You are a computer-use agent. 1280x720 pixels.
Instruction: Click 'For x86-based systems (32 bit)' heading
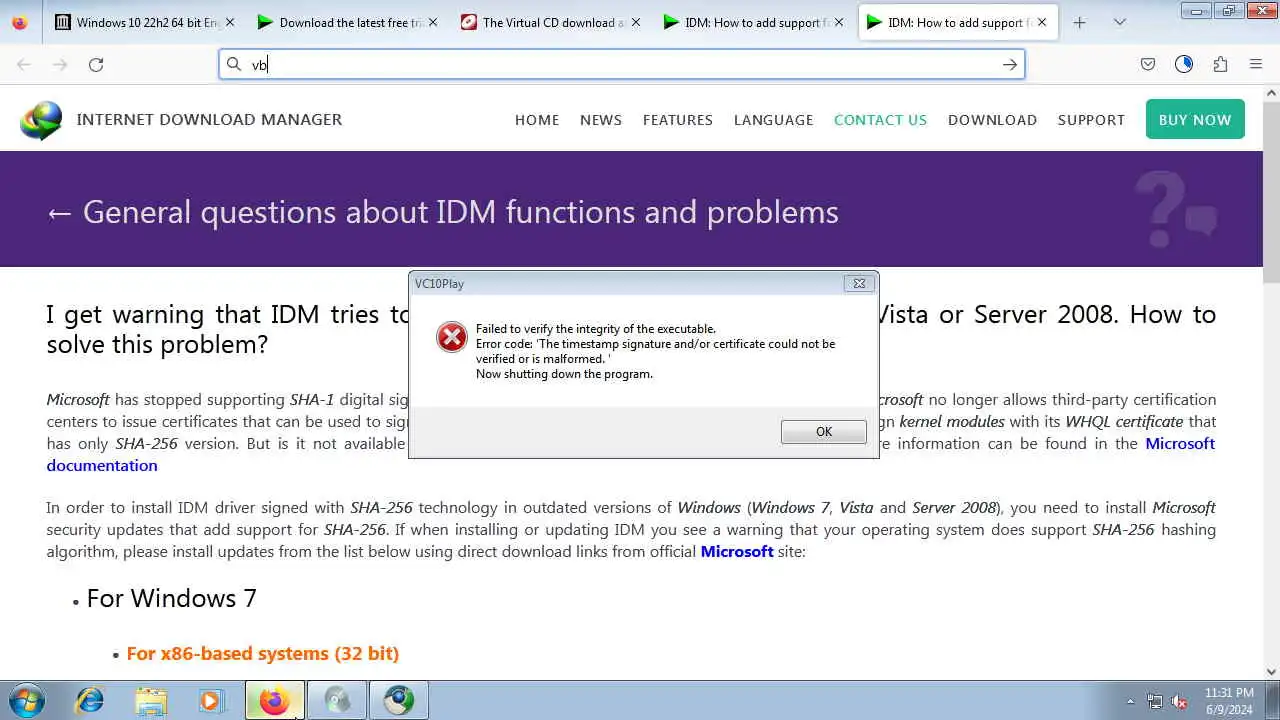pyautogui.click(x=263, y=653)
